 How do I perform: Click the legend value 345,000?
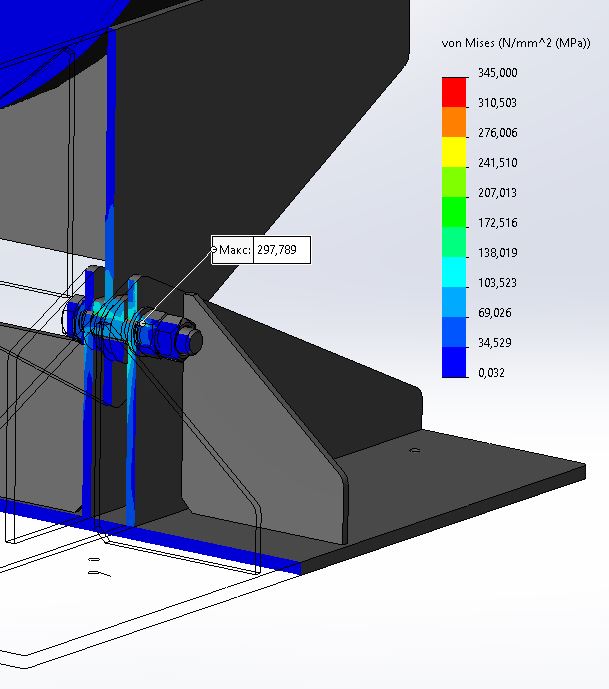pos(498,73)
